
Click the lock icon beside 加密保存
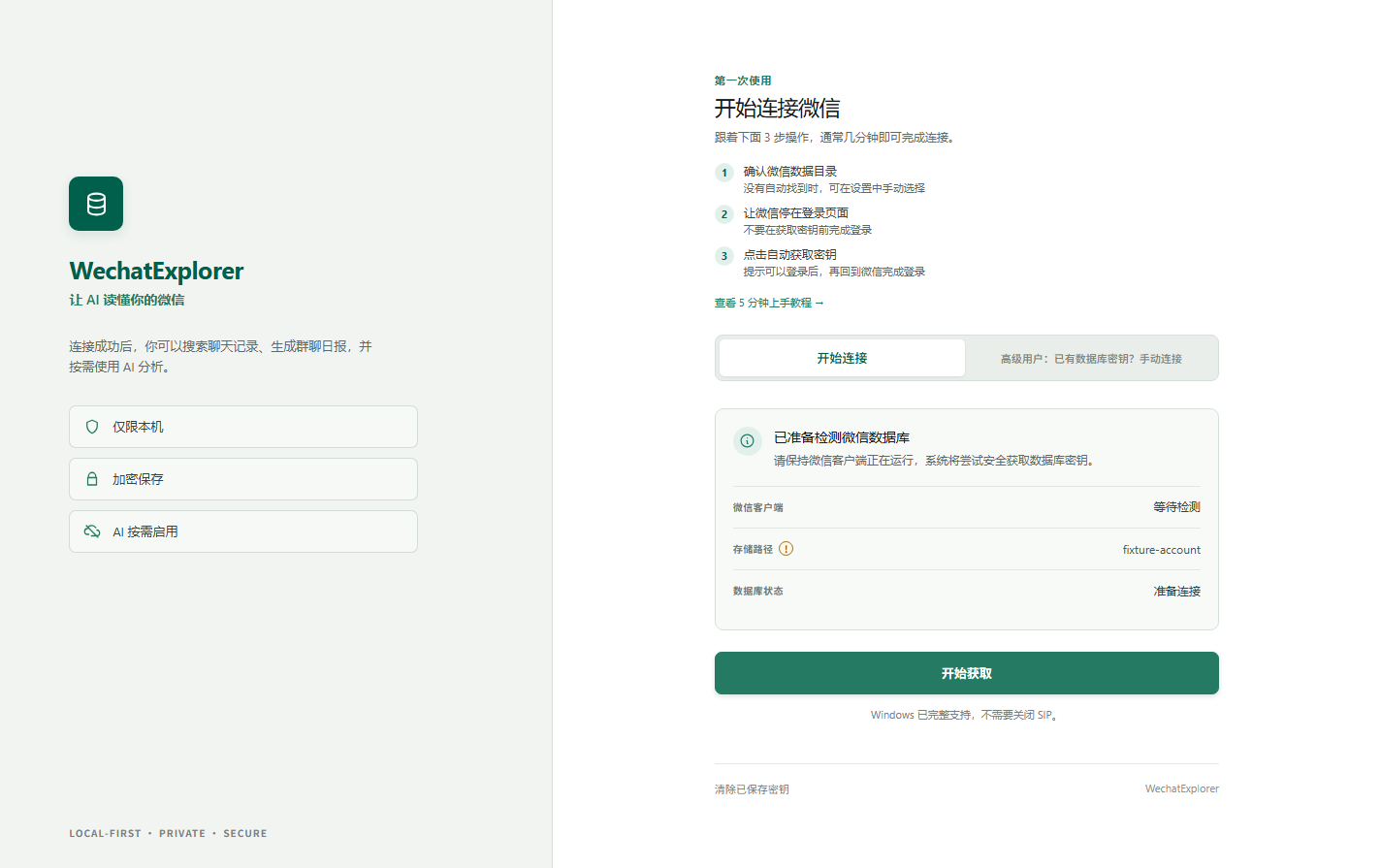click(x=92, y=479)
